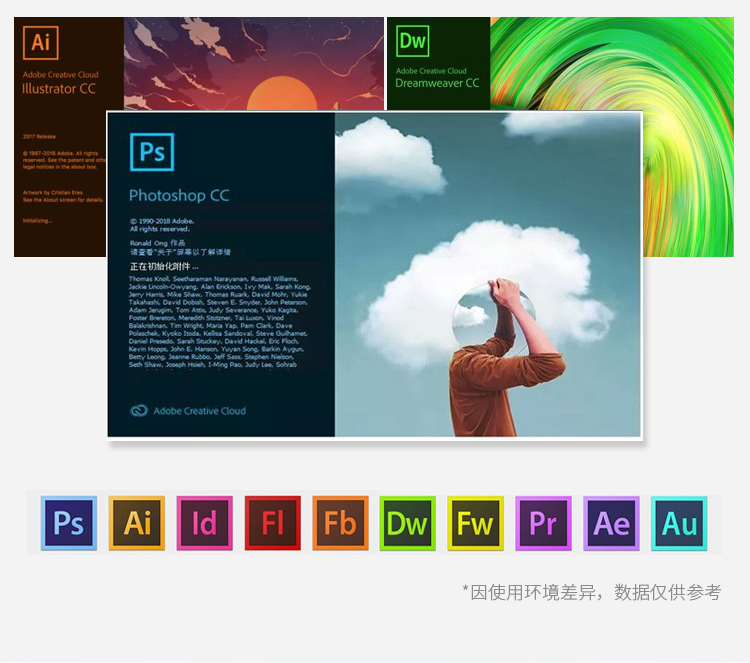Click the Photoshop Ps icon in bottom row
Viewport: 750px width, 663px height.
click(x=69, y=523)
